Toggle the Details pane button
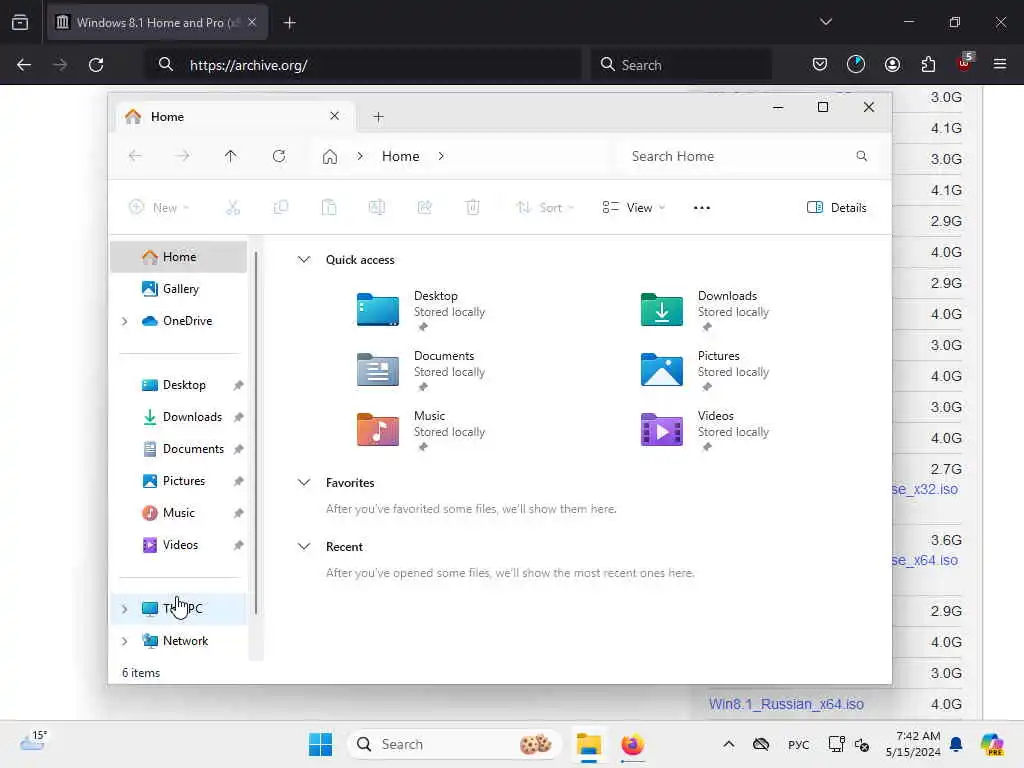This screenshot has height=768, width=1024. 837,208
